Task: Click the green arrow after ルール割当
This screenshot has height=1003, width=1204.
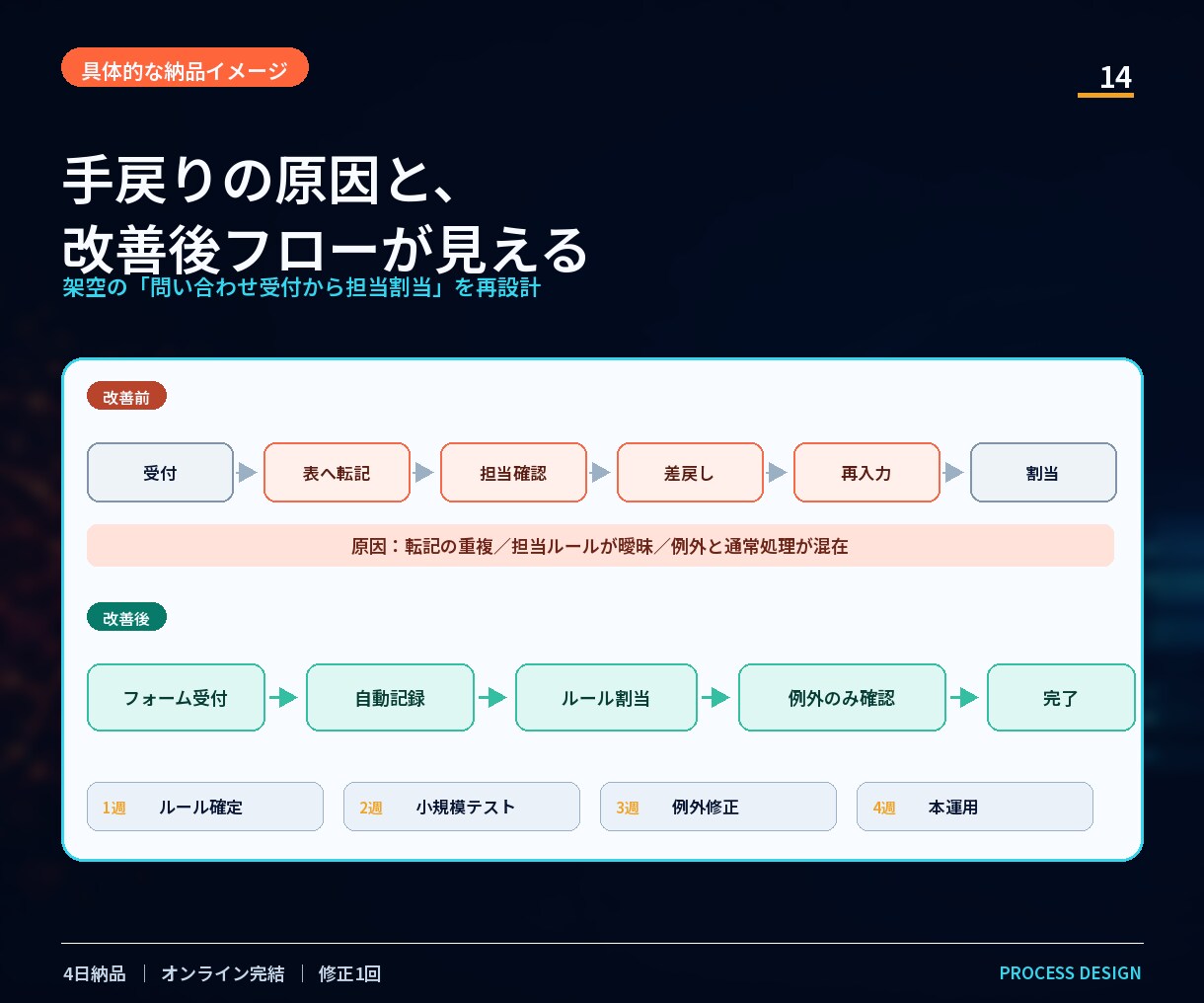Action: coord(716,698)
